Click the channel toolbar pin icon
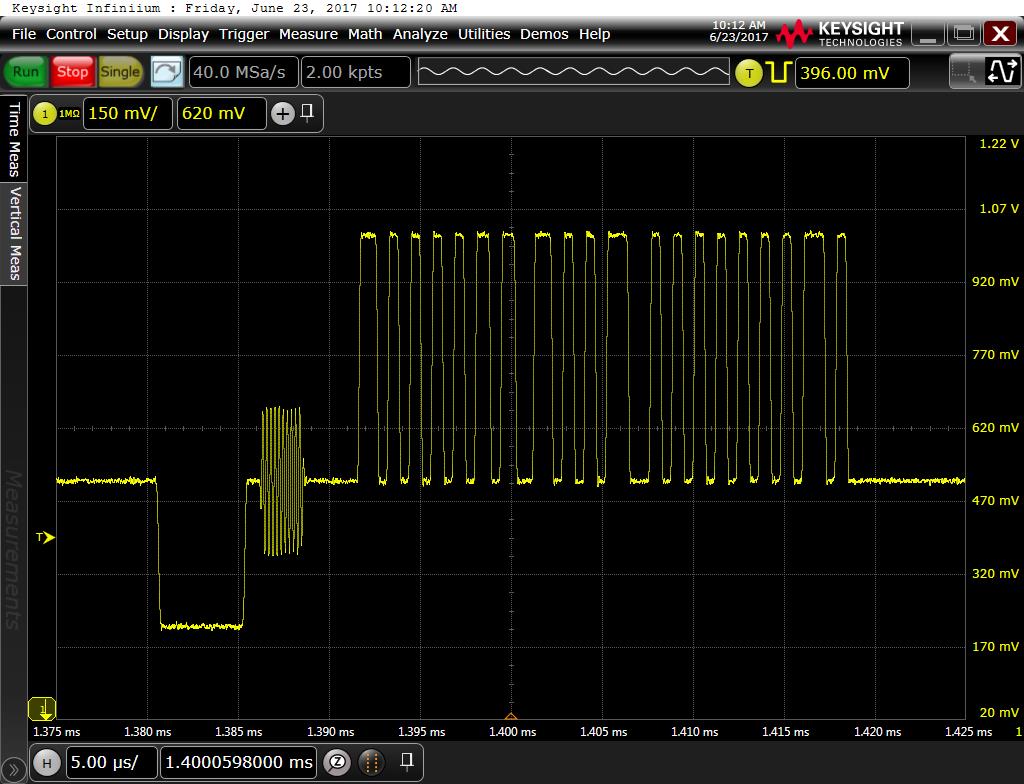This screenshot has width=1024, height=784. pos(307,113)
